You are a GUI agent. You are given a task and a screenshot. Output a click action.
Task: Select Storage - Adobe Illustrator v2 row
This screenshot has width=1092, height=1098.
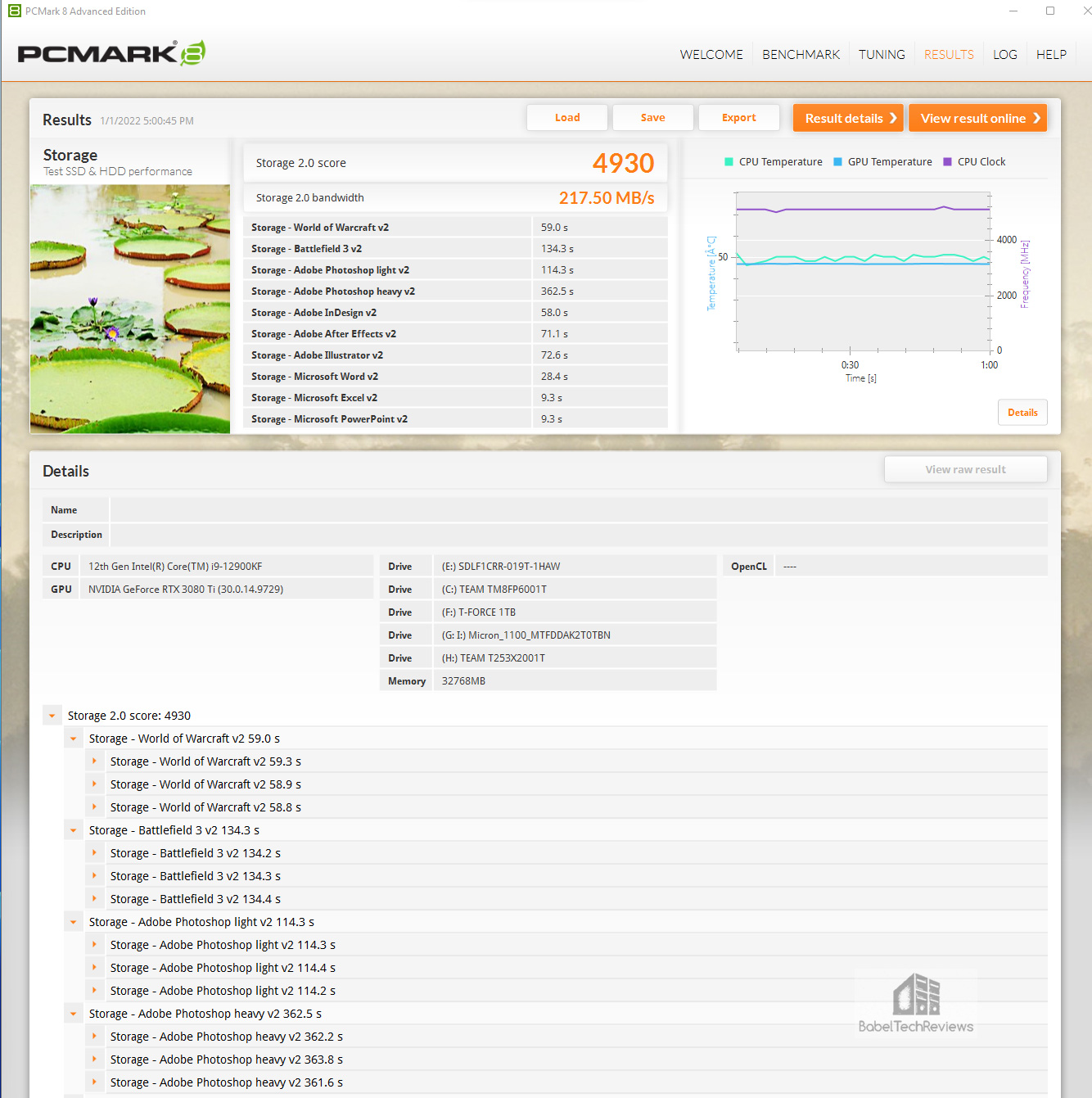coord(455,355)
